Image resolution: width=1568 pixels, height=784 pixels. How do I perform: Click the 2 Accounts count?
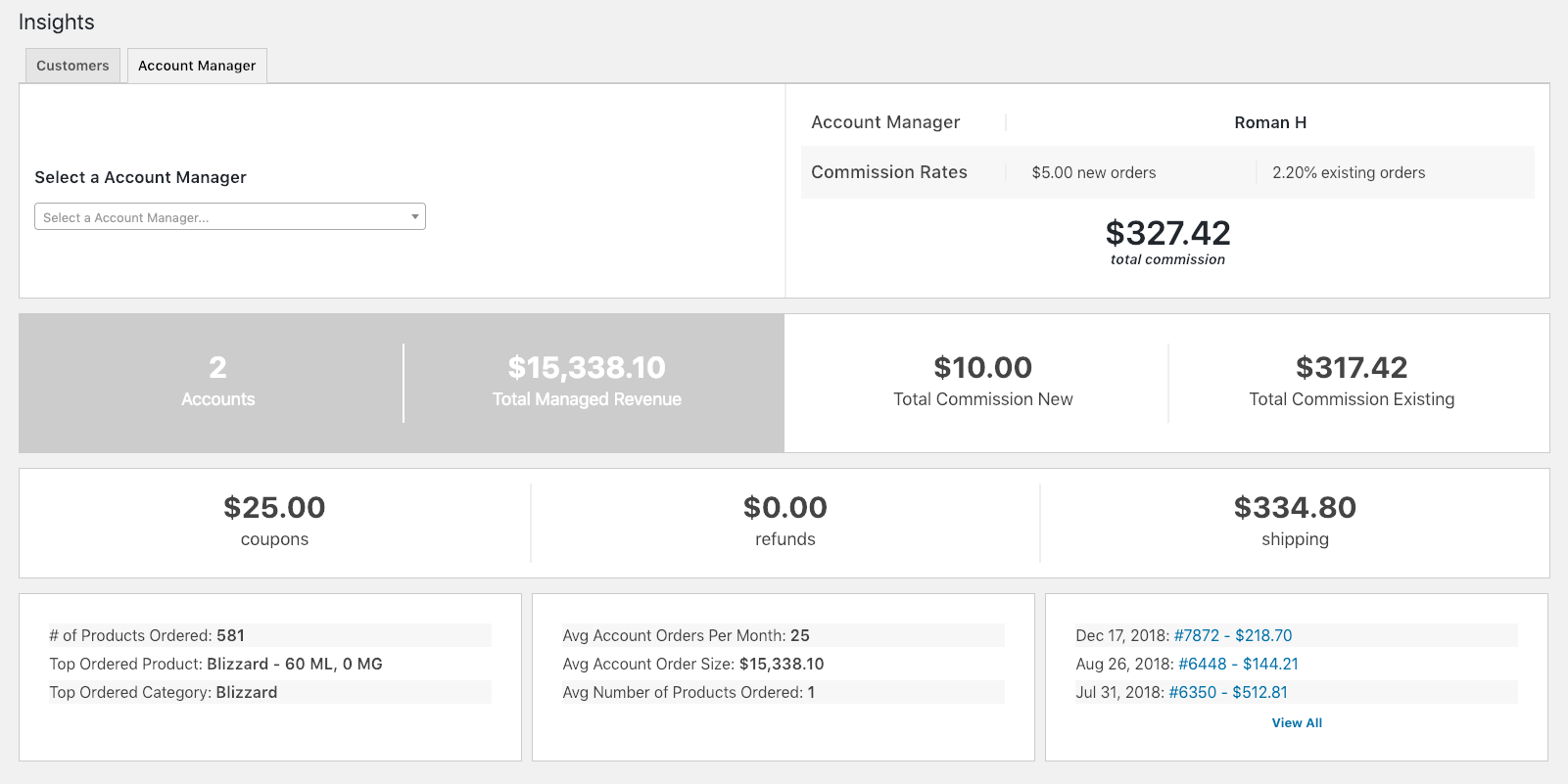[217, 367]
